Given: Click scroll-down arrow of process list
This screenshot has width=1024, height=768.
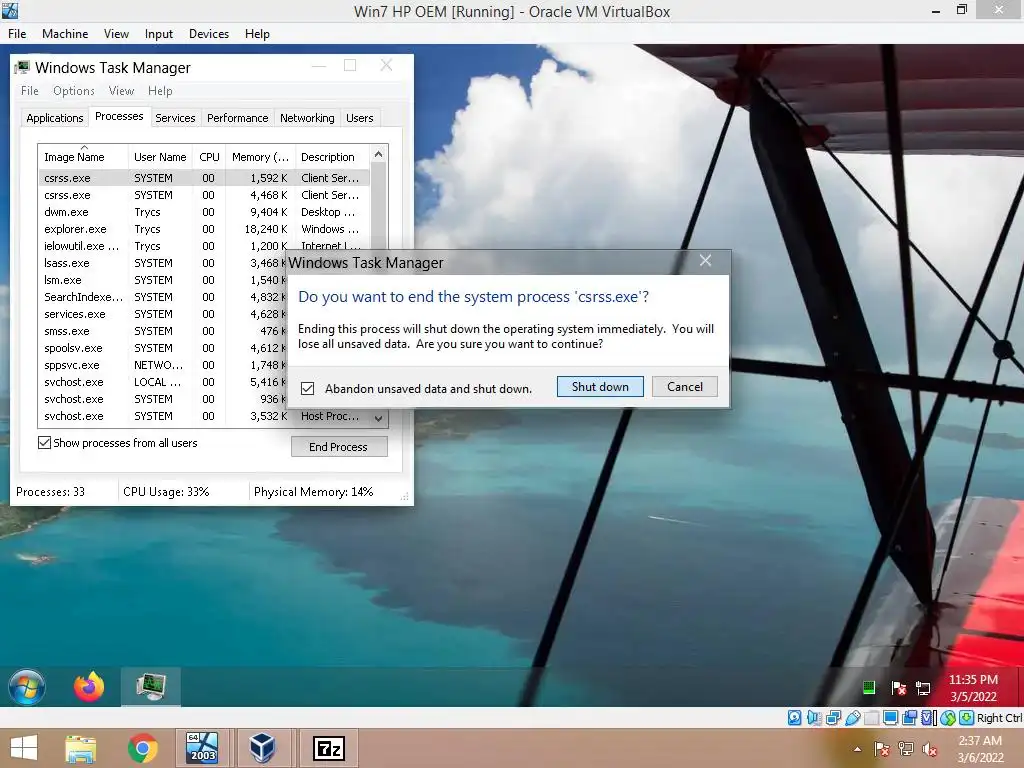Looking at the screenshot, I should pyautogui.click(x=378, y=419).
